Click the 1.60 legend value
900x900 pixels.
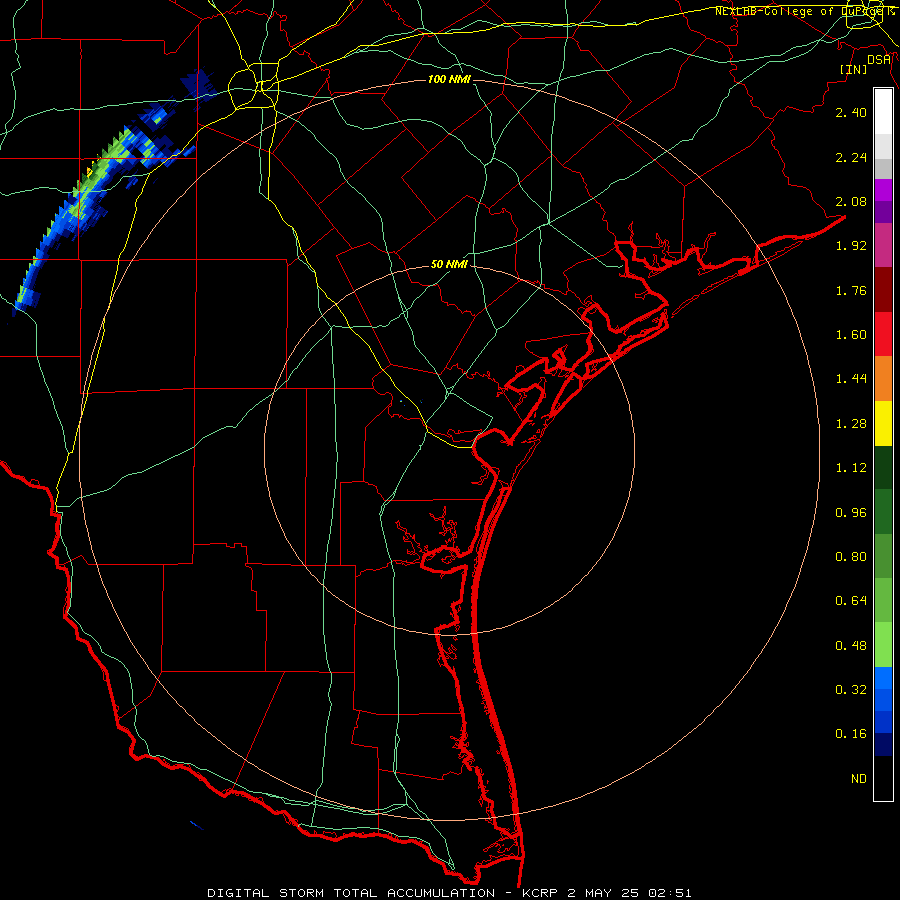pyautogui.click(x=851, y=335)
